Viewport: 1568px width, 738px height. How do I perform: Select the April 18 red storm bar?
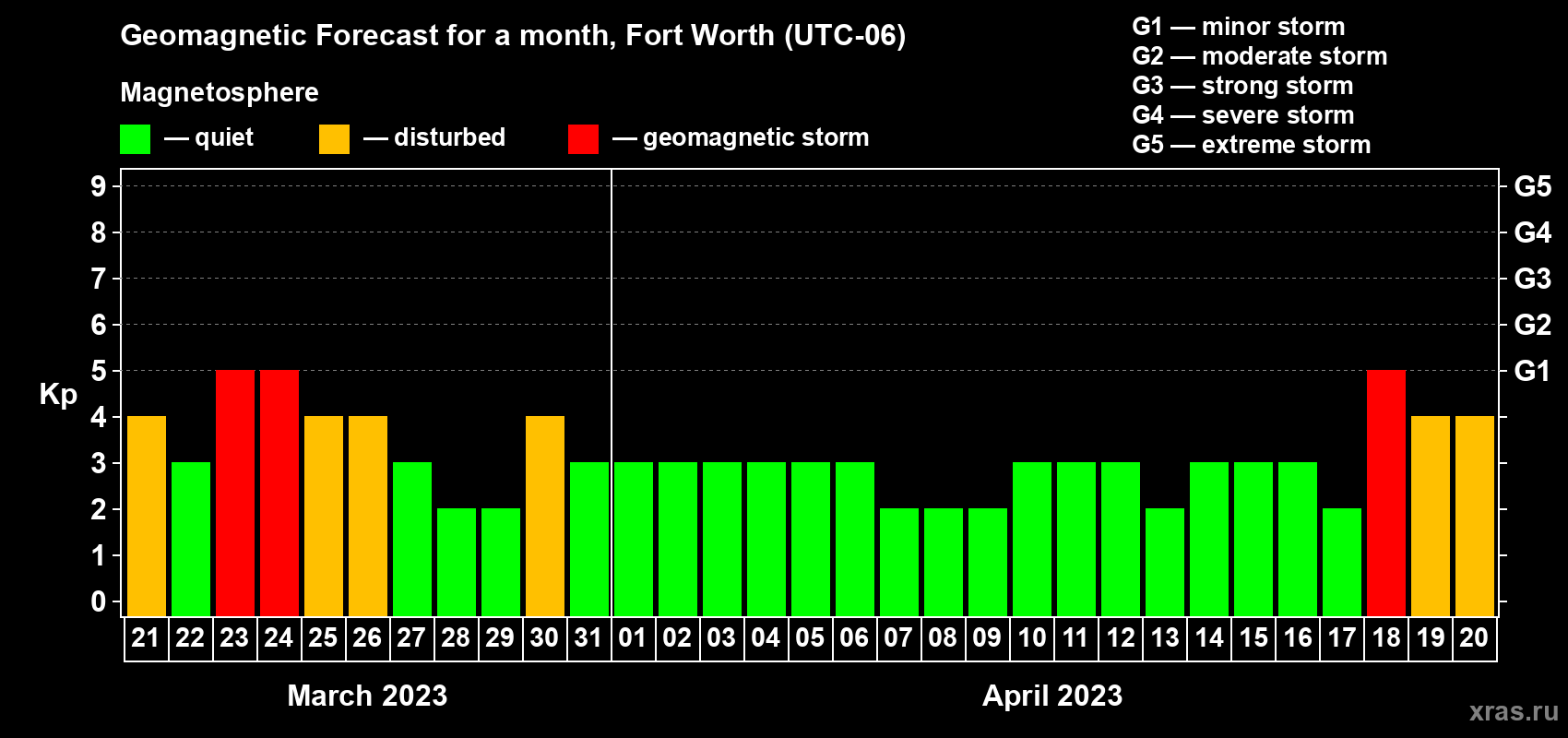pyautogui.click(x=1386, y=494)
